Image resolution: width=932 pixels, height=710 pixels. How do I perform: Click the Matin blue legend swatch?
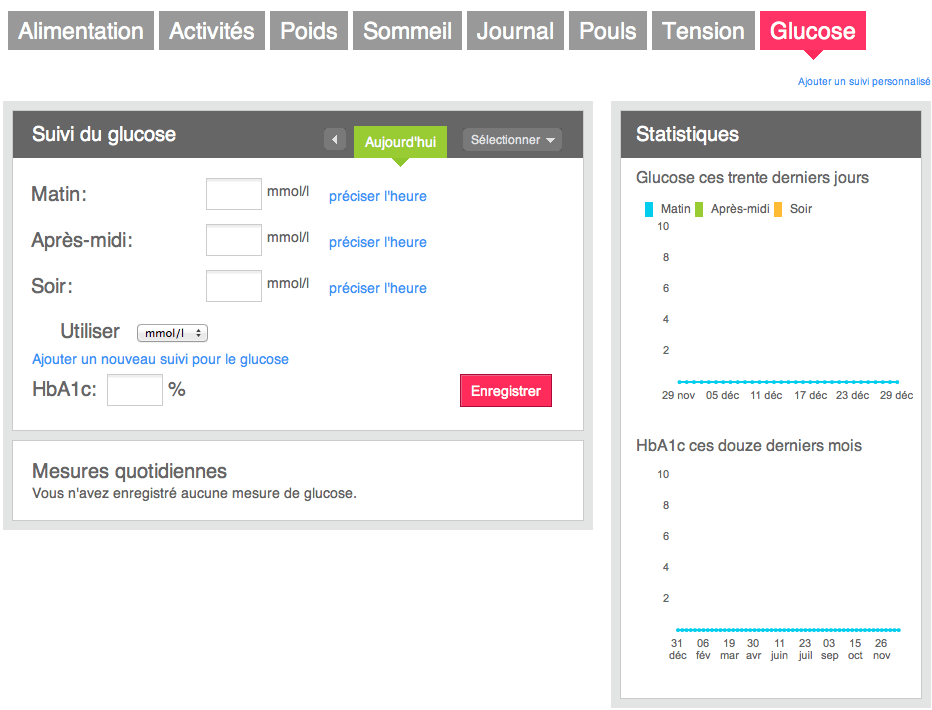click(x=649, y=209)
